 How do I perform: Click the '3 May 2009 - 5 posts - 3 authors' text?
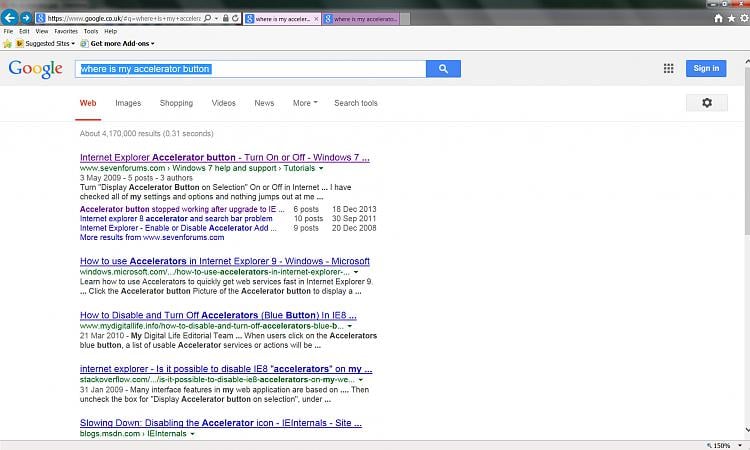[136, 178]
